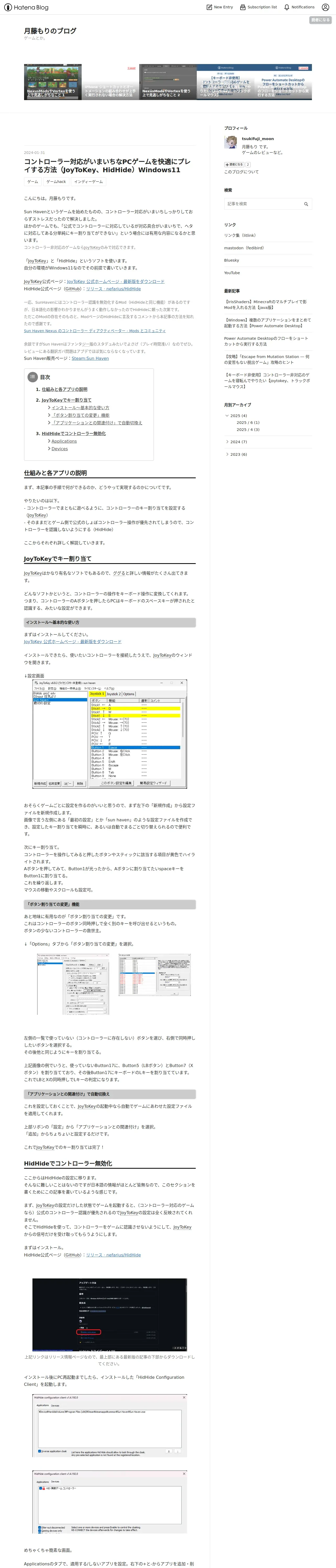
Task: Open the Subscription list
Action: tap(258, 7)
